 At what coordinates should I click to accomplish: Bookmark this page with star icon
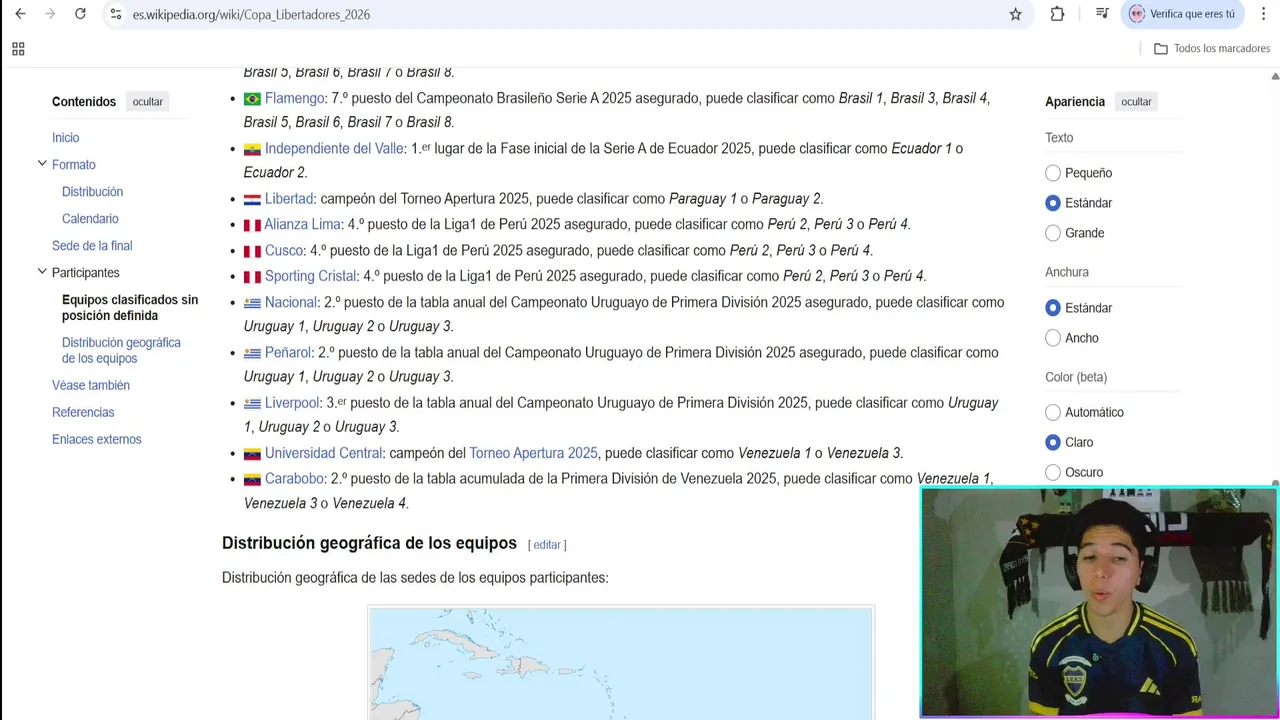1016,14
